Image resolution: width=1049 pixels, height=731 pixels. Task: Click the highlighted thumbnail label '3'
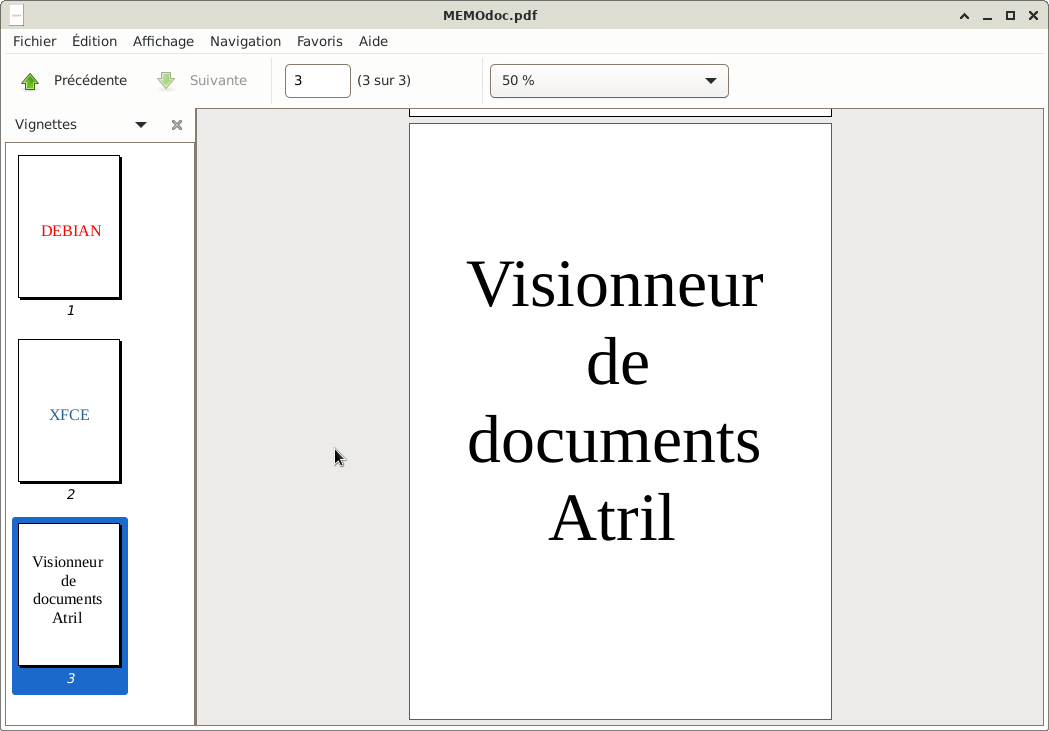(x=70, y=678)
